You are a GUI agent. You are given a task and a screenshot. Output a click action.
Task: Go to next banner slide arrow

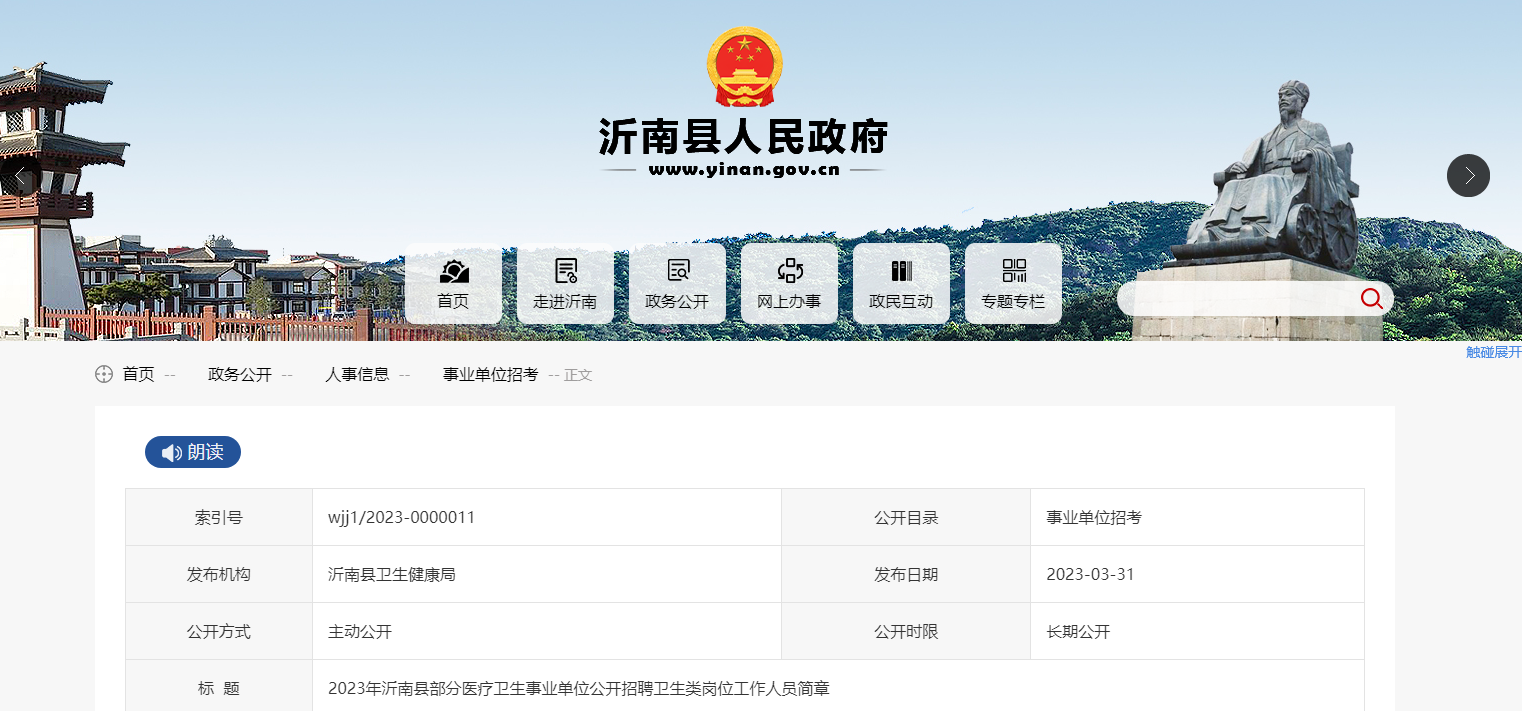(1468, 176)
